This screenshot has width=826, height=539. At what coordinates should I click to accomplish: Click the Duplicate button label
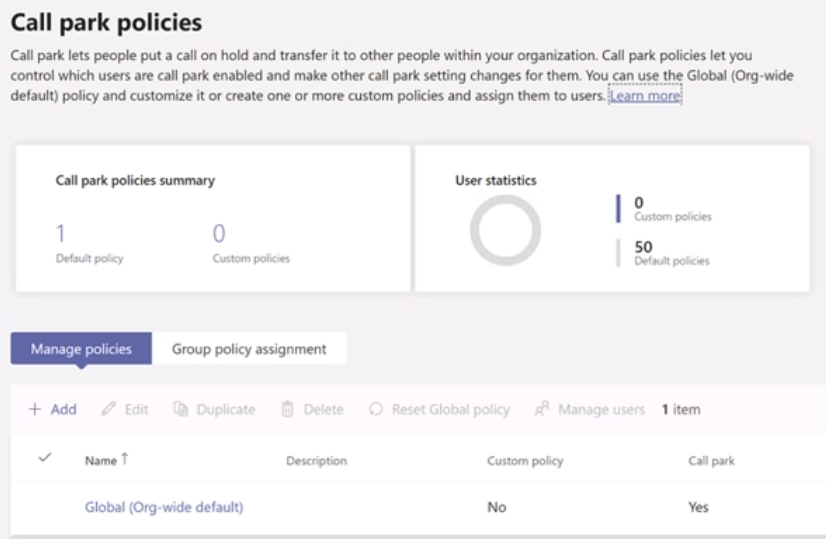click(226, 409)
